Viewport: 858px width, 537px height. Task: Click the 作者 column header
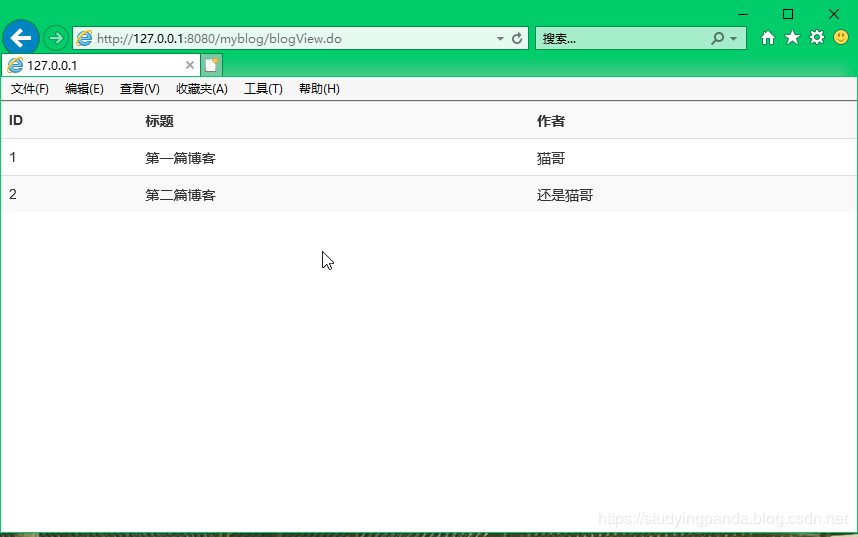(550, 121)
